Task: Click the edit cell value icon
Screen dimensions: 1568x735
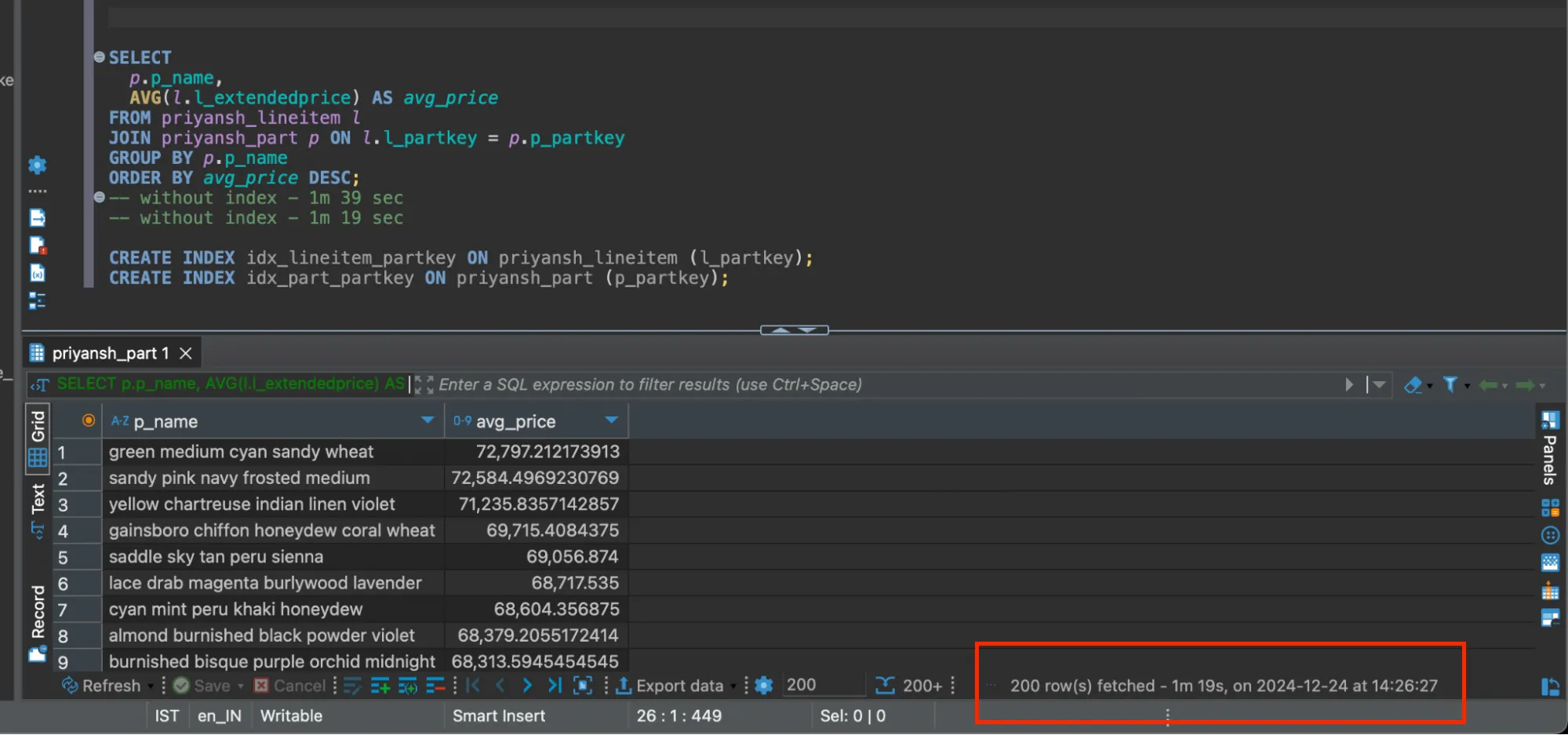Action: point(353,686)
